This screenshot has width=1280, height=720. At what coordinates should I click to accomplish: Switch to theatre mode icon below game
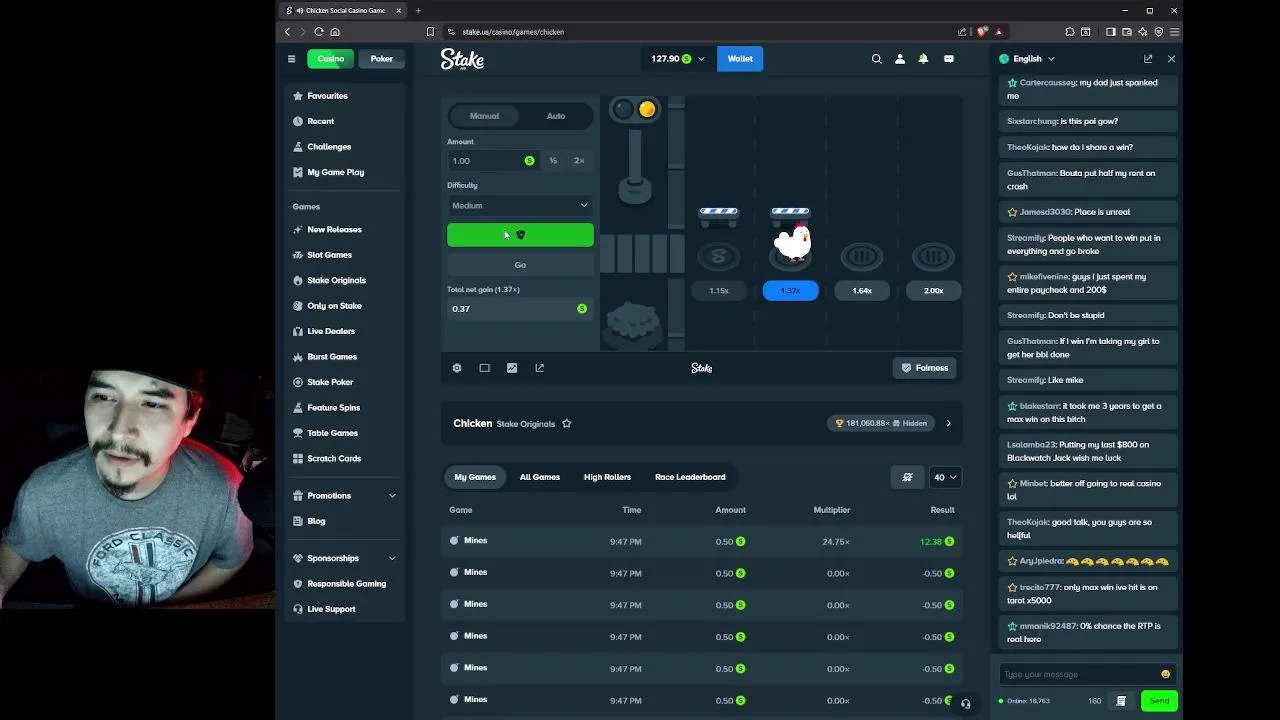click(484, 368)
